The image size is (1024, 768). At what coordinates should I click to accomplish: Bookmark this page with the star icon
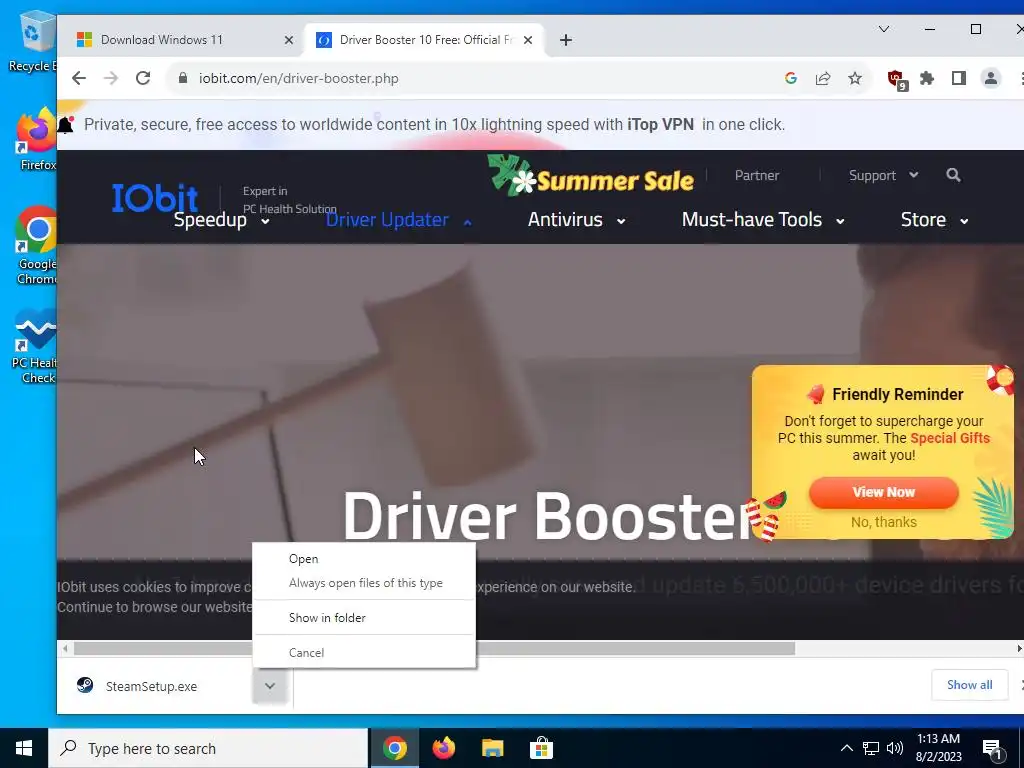(855, 78)
